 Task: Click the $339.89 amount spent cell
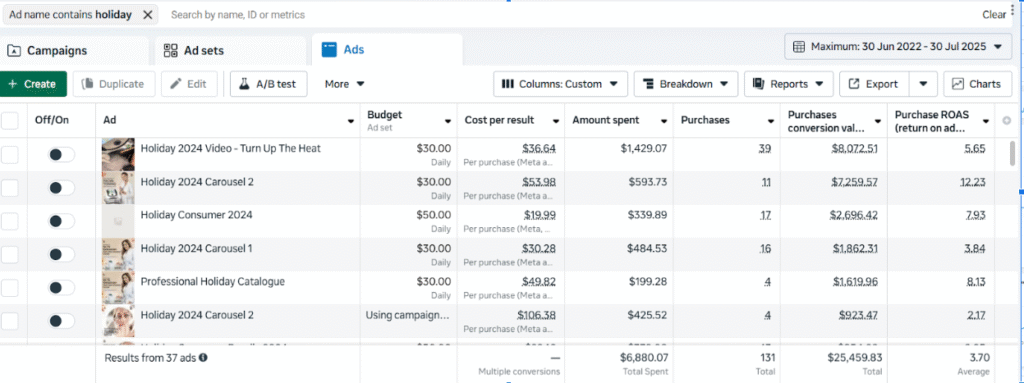click(647, 215)
